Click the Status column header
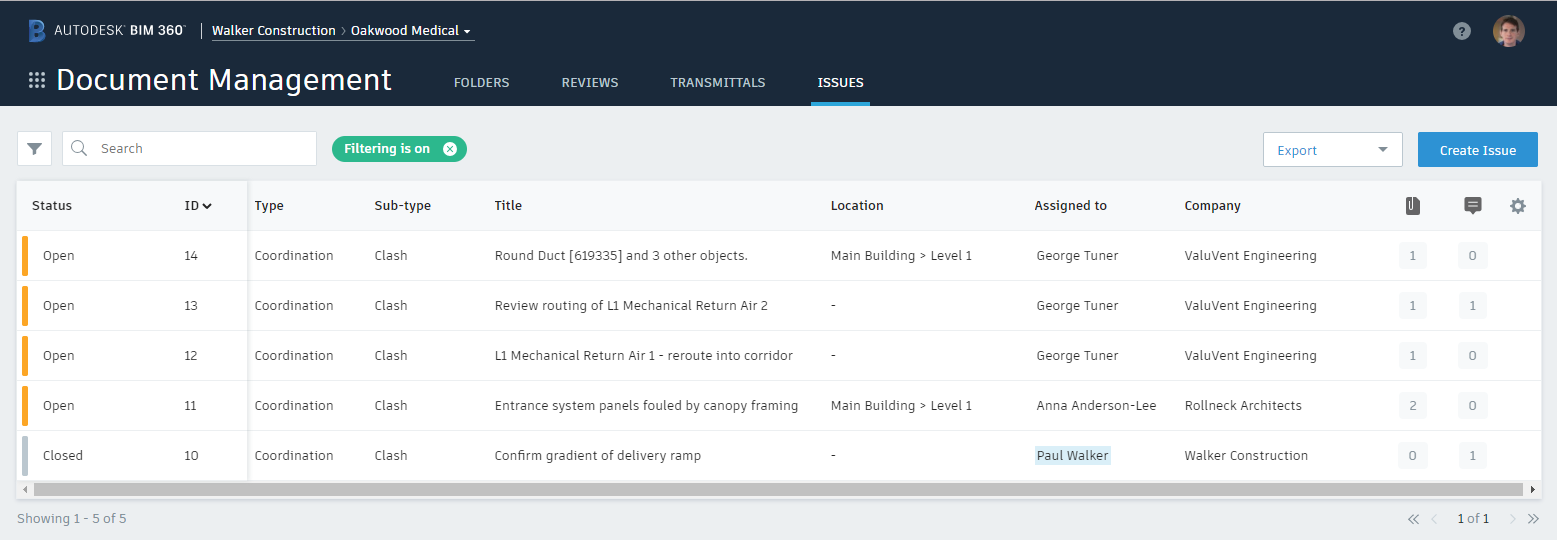Image resolution: width=1557 pixels, height=540 pixels. [x=52, y=206]
